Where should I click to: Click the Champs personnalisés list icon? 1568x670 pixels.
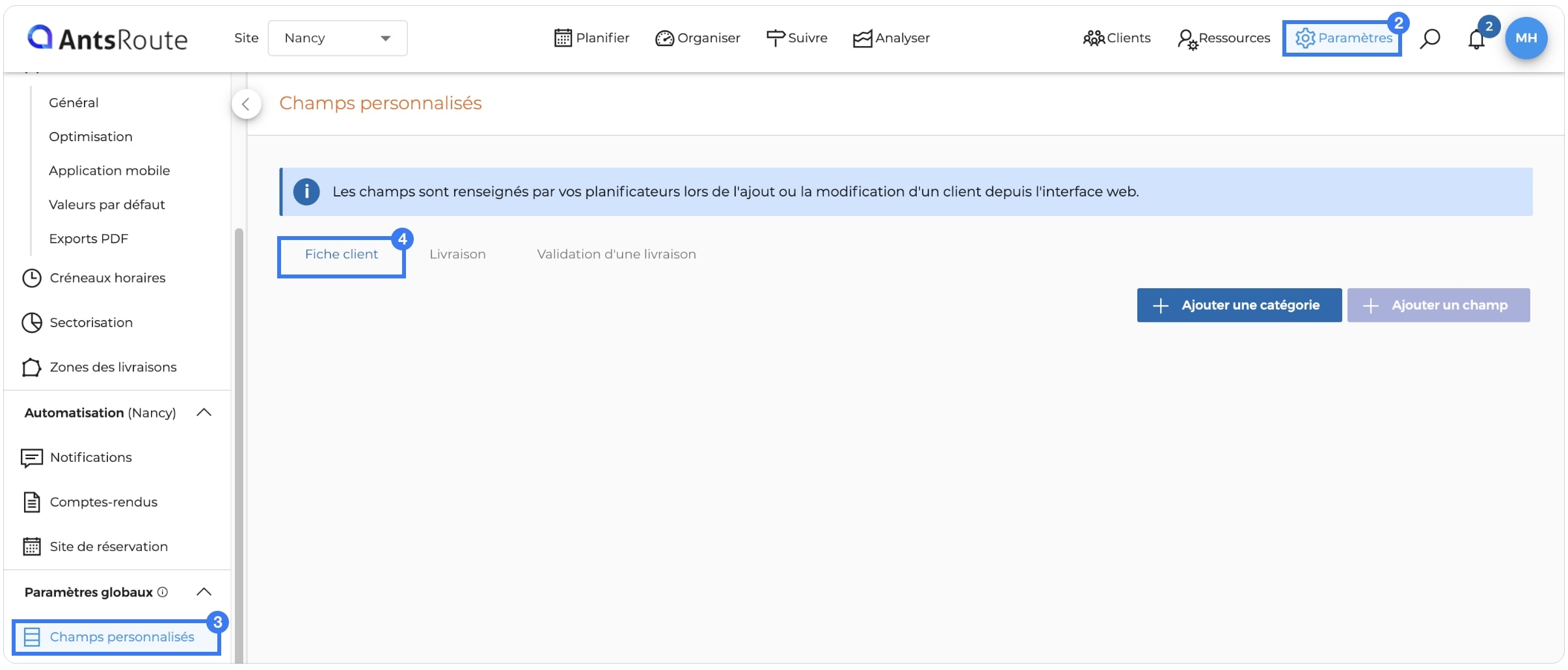tap(32, 637)
